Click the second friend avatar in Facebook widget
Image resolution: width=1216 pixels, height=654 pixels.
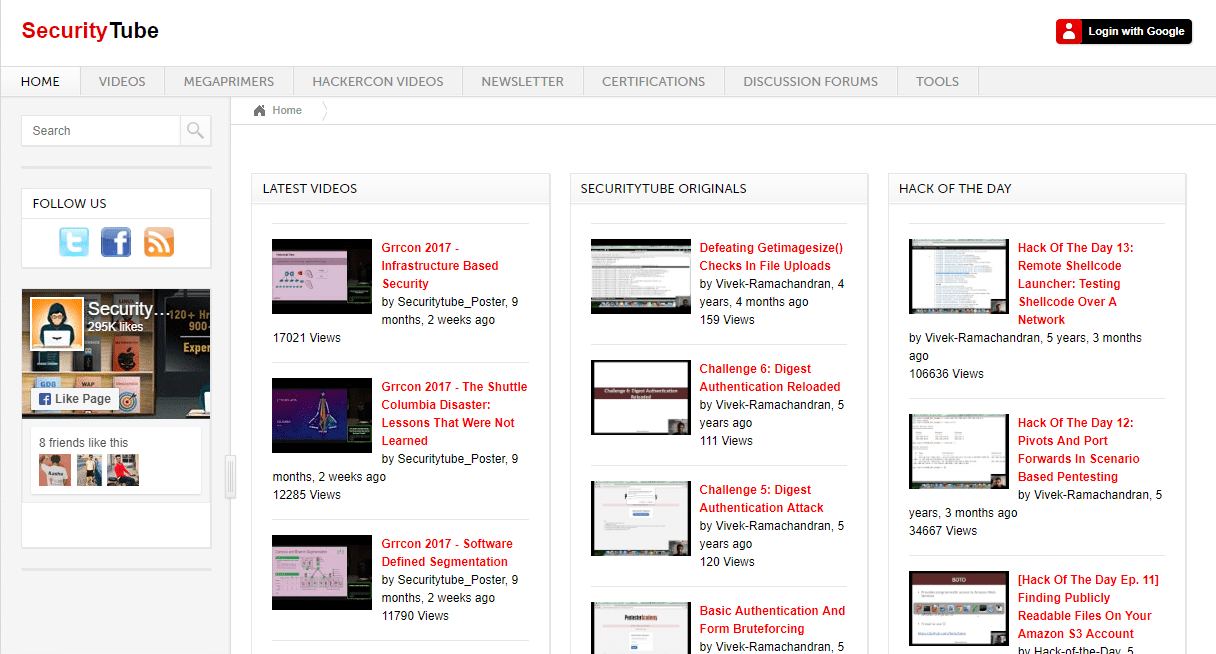(89, 470)
